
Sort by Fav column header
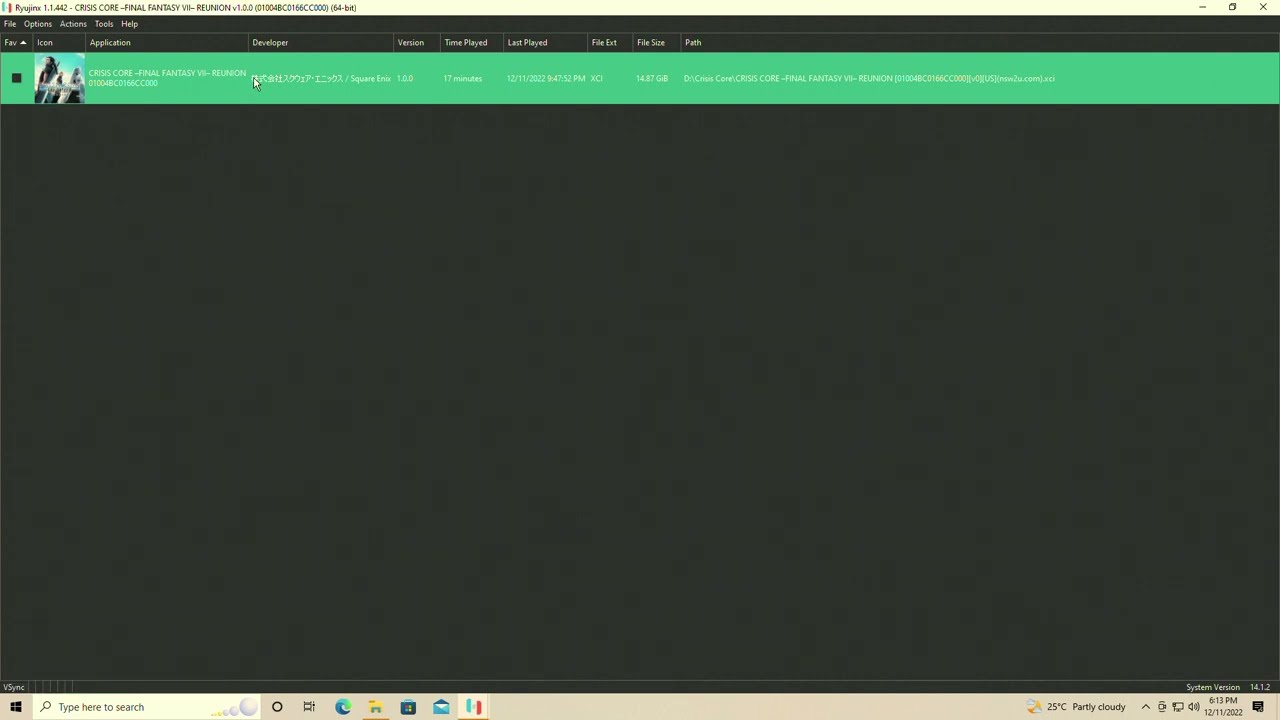pos(16,43)
